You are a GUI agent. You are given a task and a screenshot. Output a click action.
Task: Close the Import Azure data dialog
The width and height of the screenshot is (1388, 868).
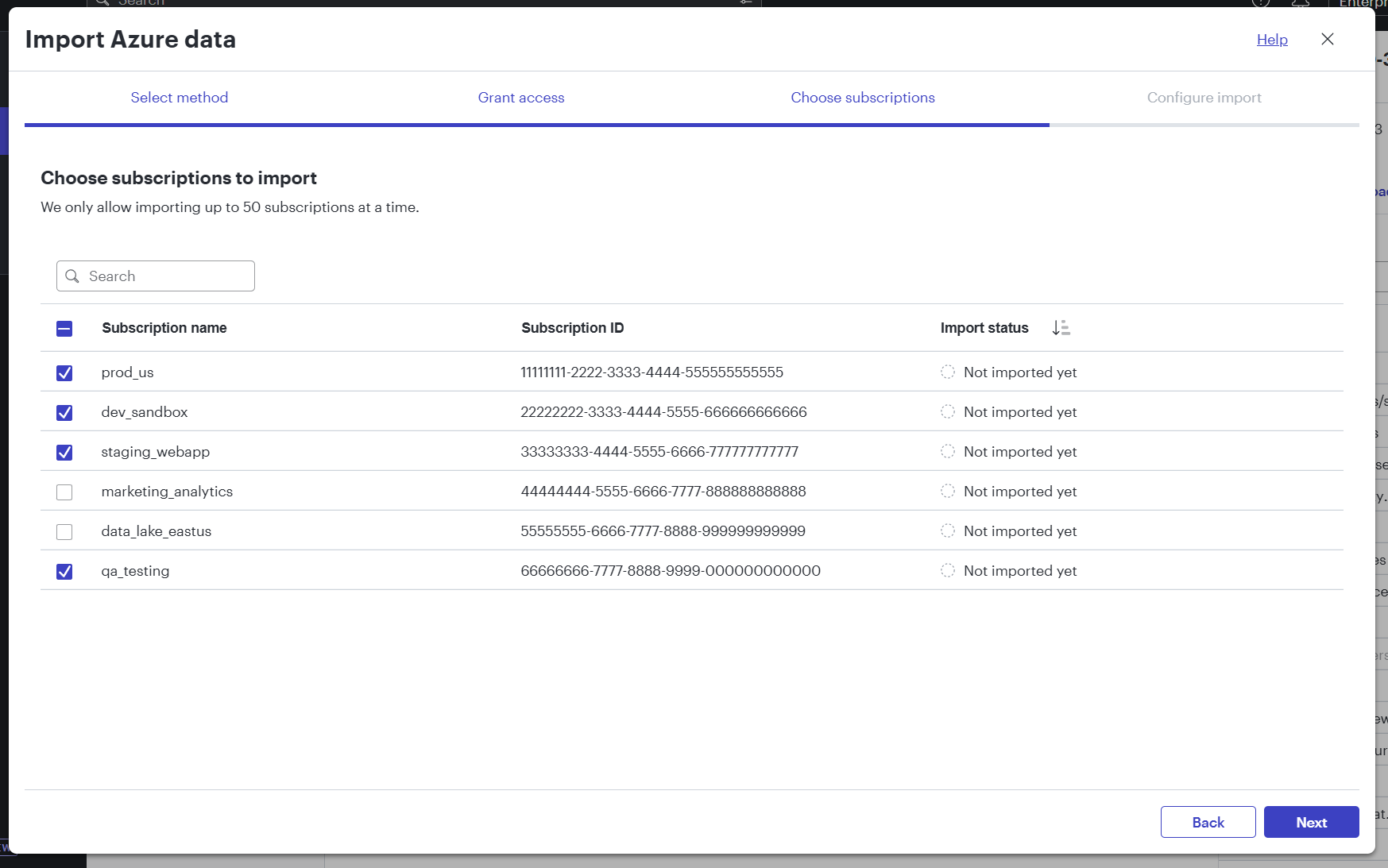coord(1327,40)
